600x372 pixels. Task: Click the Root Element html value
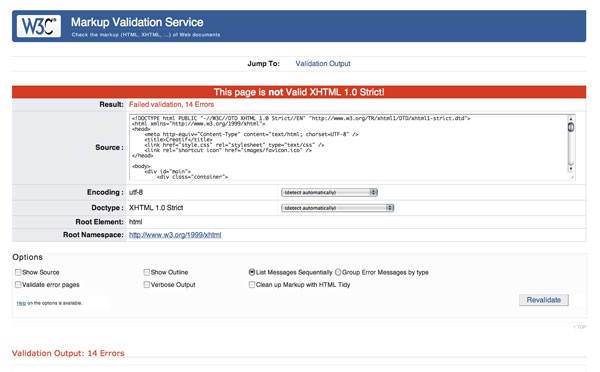135,222
